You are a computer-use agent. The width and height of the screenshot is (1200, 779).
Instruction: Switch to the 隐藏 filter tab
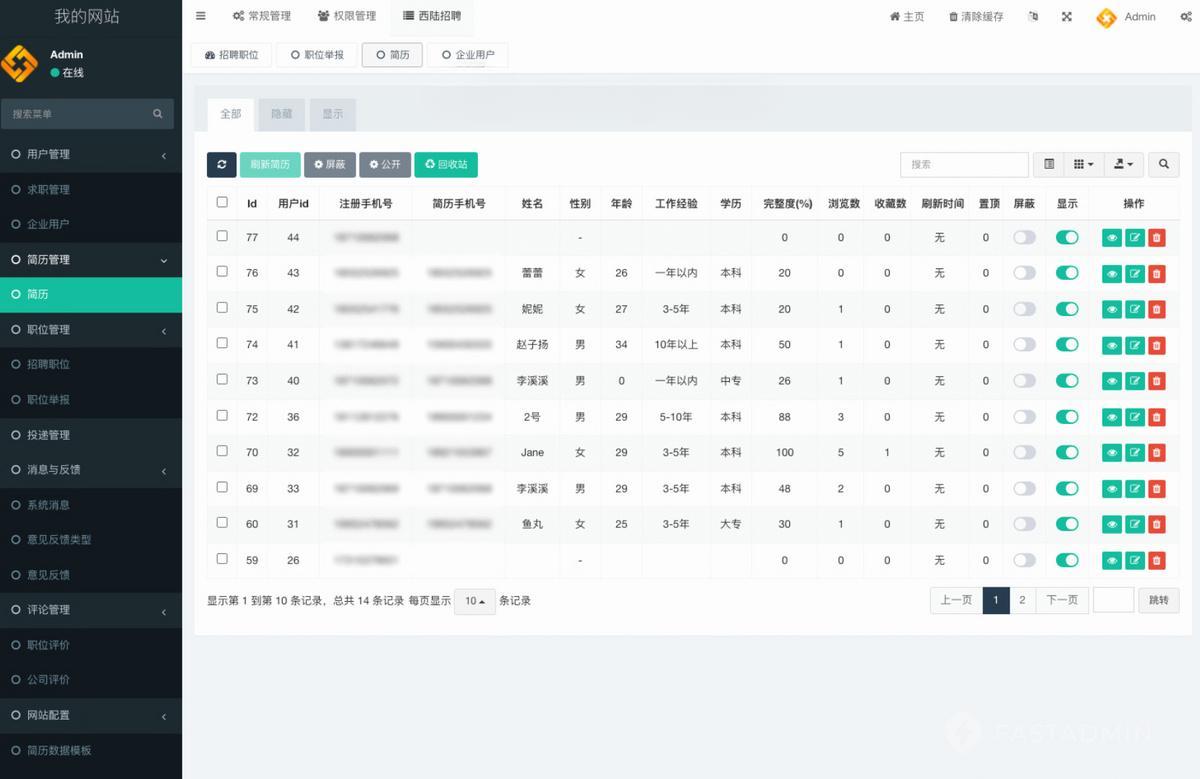282,114
